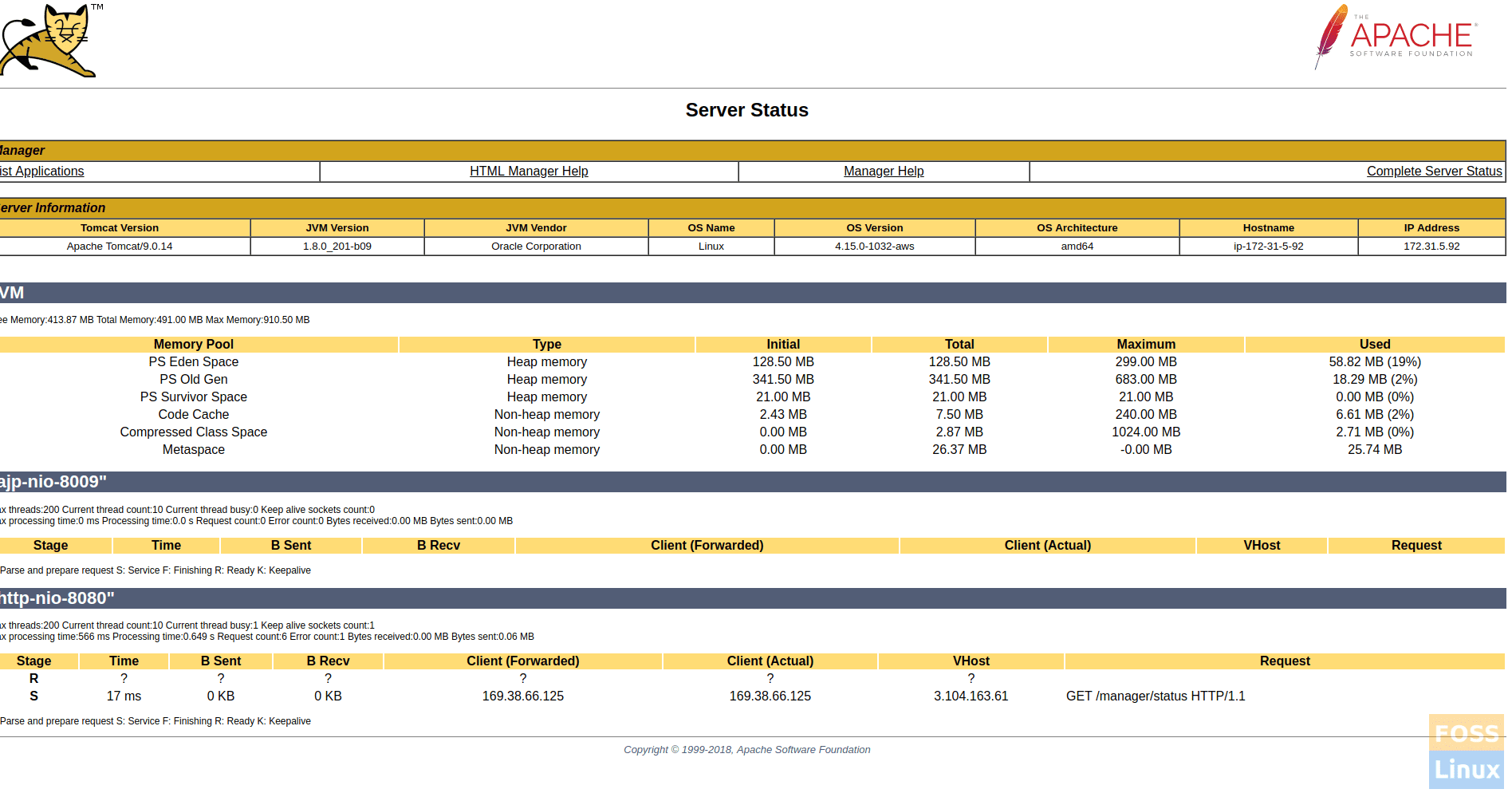This screenshot has width=1512, height=797.
Task: Open Complete Server Status link
Action: coord(1434,172)
